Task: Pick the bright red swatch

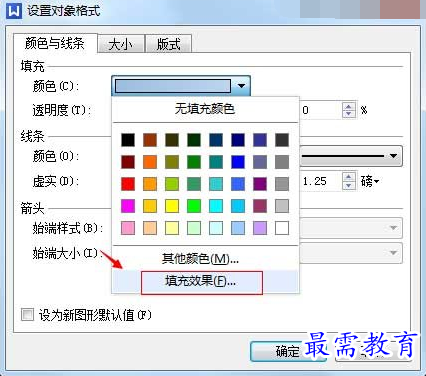Action: pyautogui.click(x=128, y=184)
